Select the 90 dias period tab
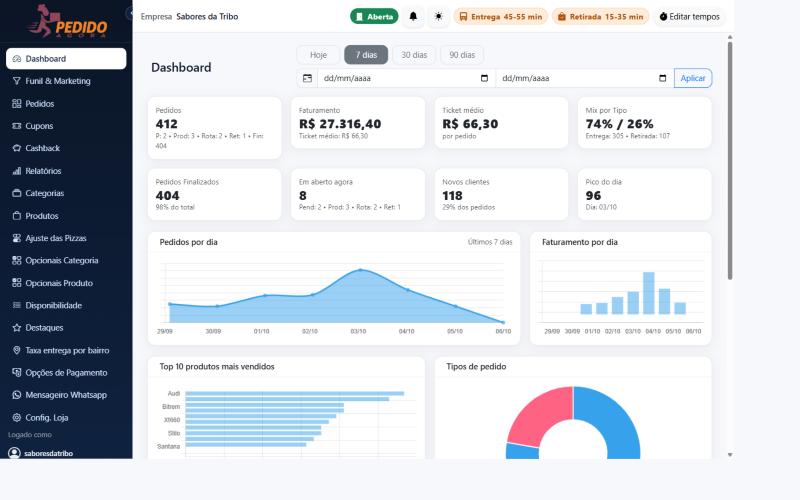The width and height of the screenshot is (800, 500). point(462,55)
